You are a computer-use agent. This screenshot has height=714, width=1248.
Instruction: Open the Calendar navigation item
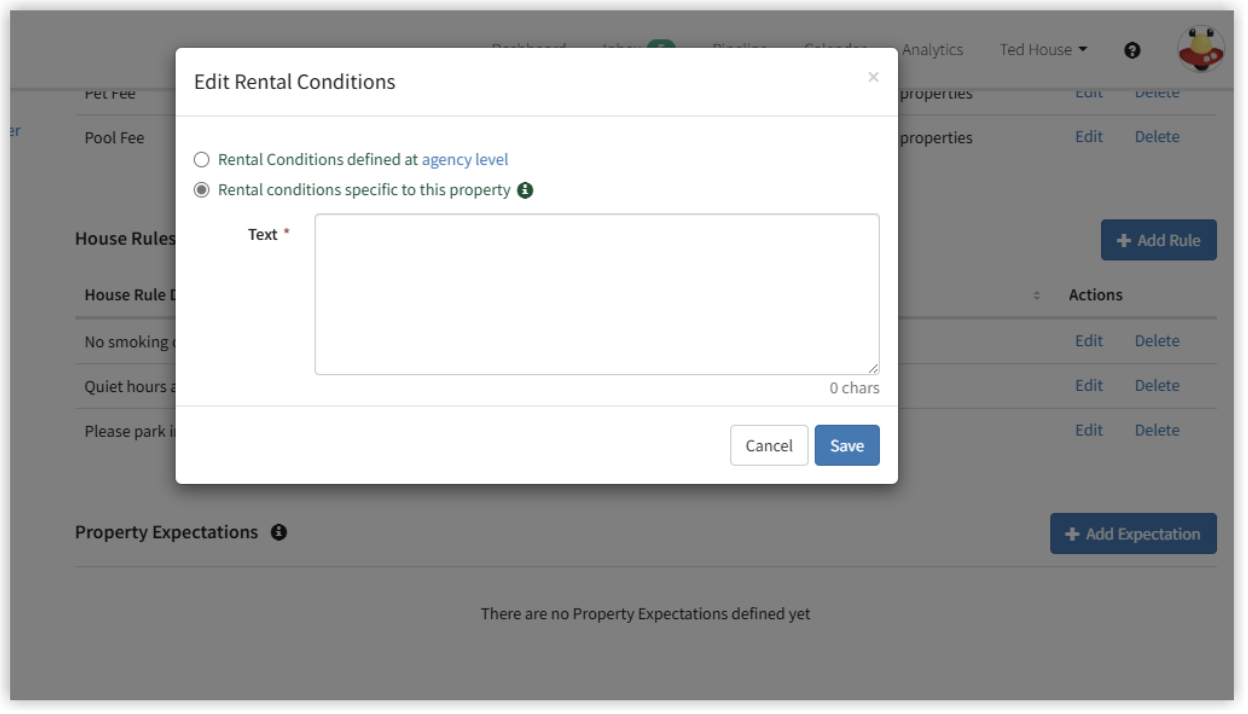pos(834,49)
